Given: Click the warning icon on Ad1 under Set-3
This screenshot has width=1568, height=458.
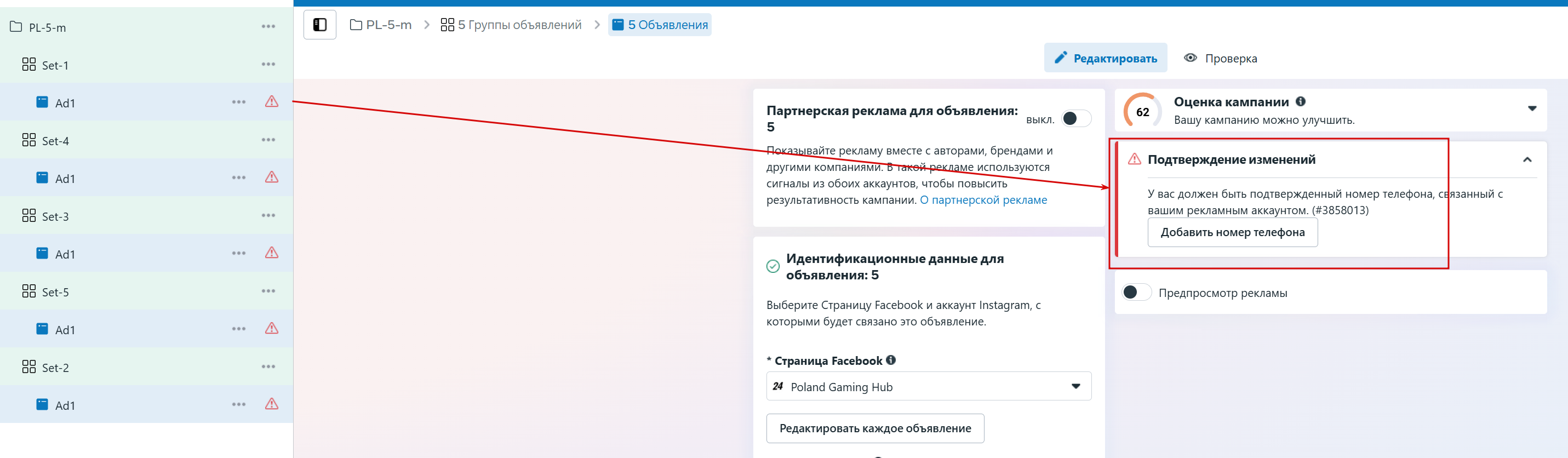Looking at the screenshot, I should pos(272,253).
